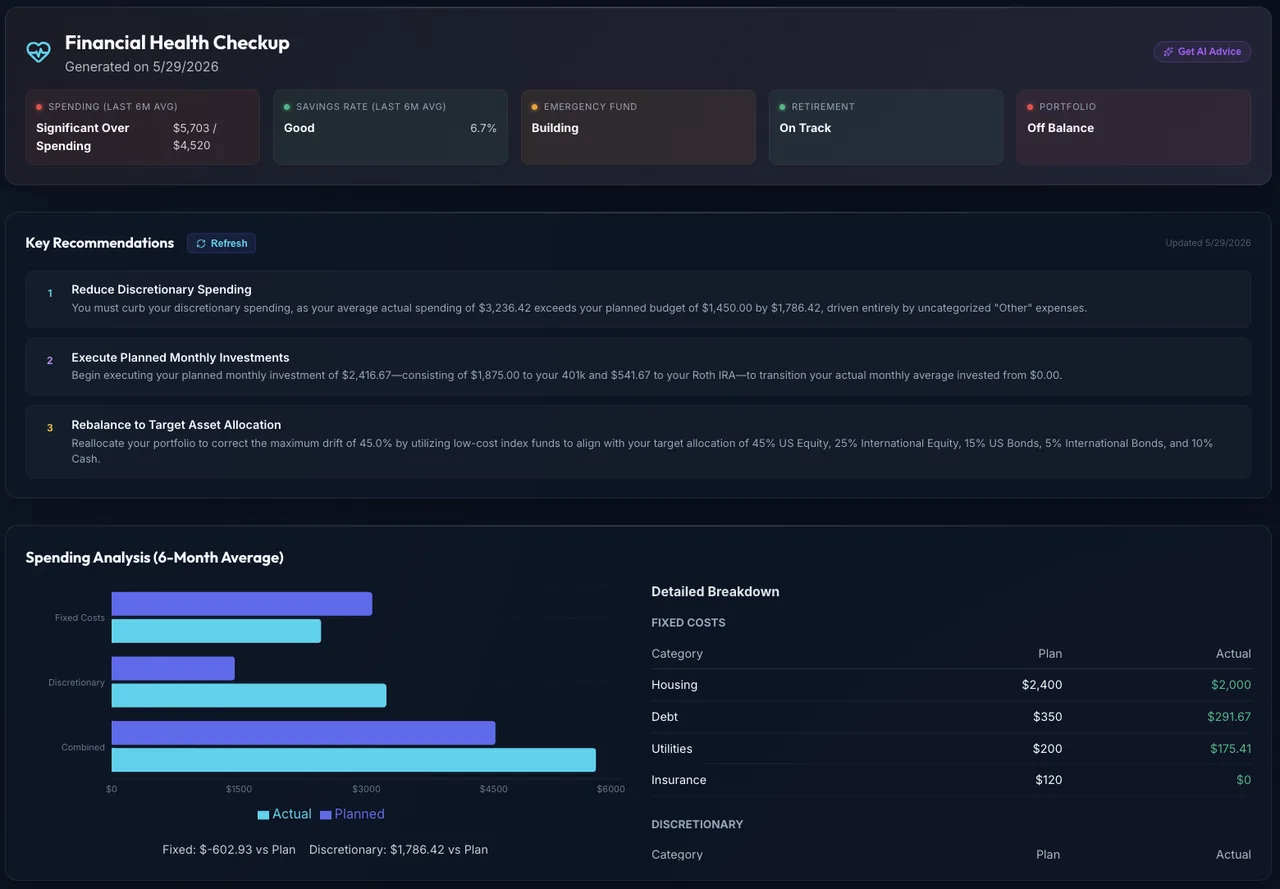Click the Detailed Breakdown heading

pyautogui.click(x=715, y=592)
